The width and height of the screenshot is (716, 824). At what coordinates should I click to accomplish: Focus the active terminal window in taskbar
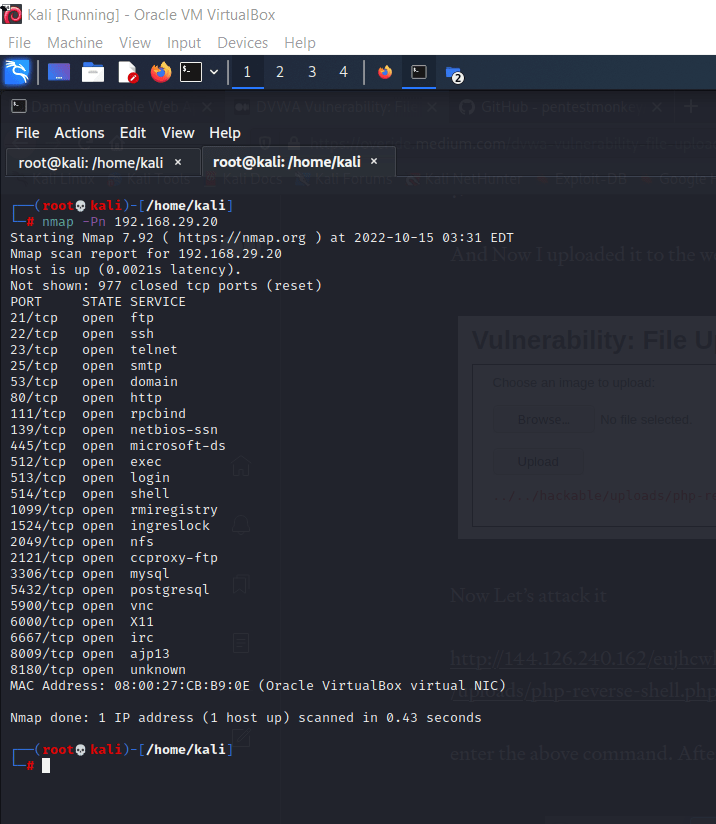(419, 72)
